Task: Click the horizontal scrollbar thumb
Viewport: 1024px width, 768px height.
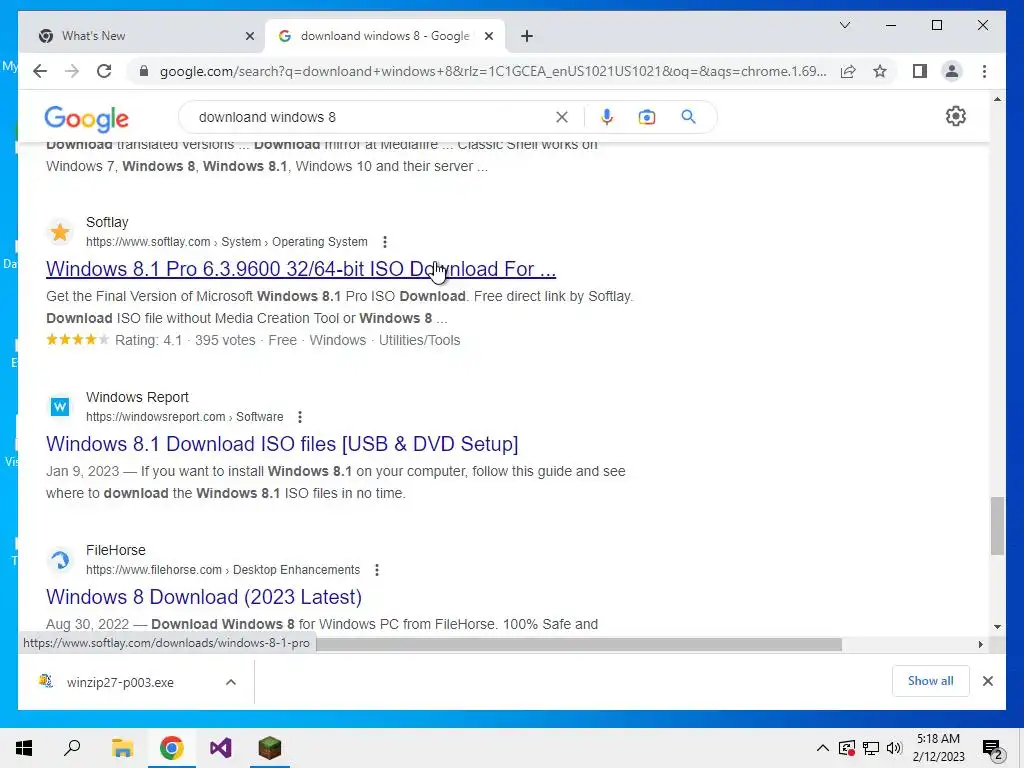Action: pos(579,645)
